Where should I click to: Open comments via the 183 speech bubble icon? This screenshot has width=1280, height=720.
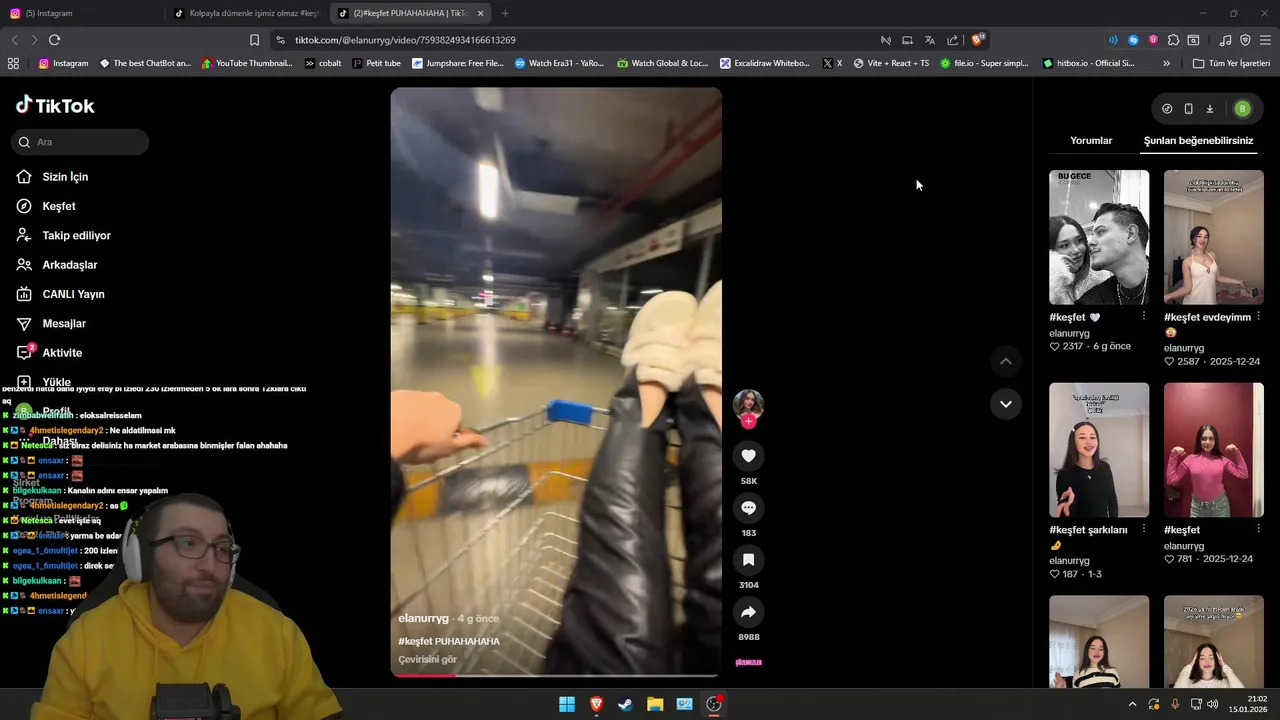[x=748, y=508]
